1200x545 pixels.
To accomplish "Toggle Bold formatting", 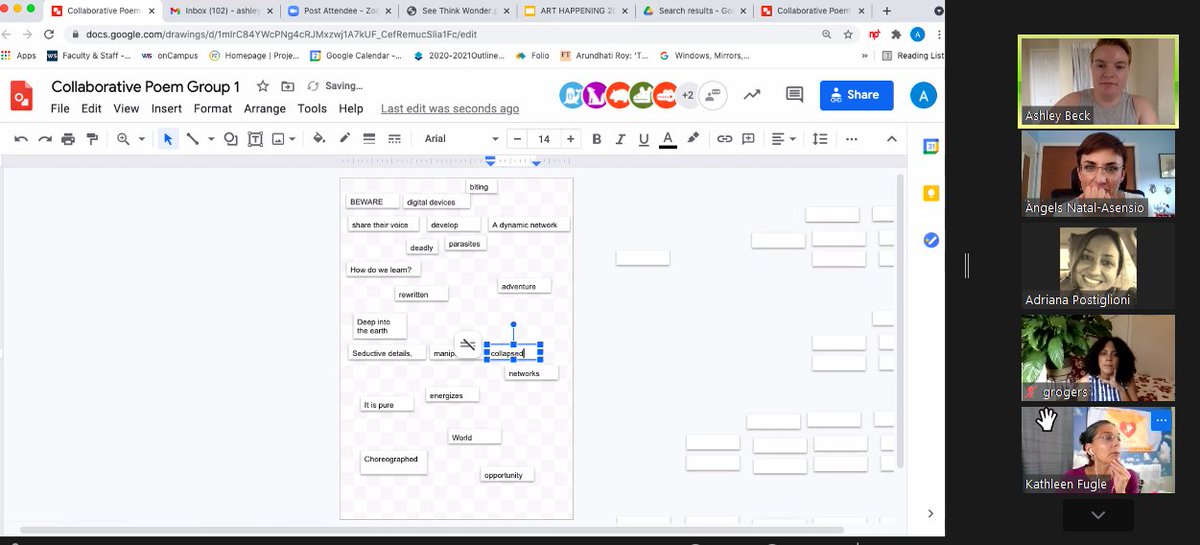I will (597, 139).
